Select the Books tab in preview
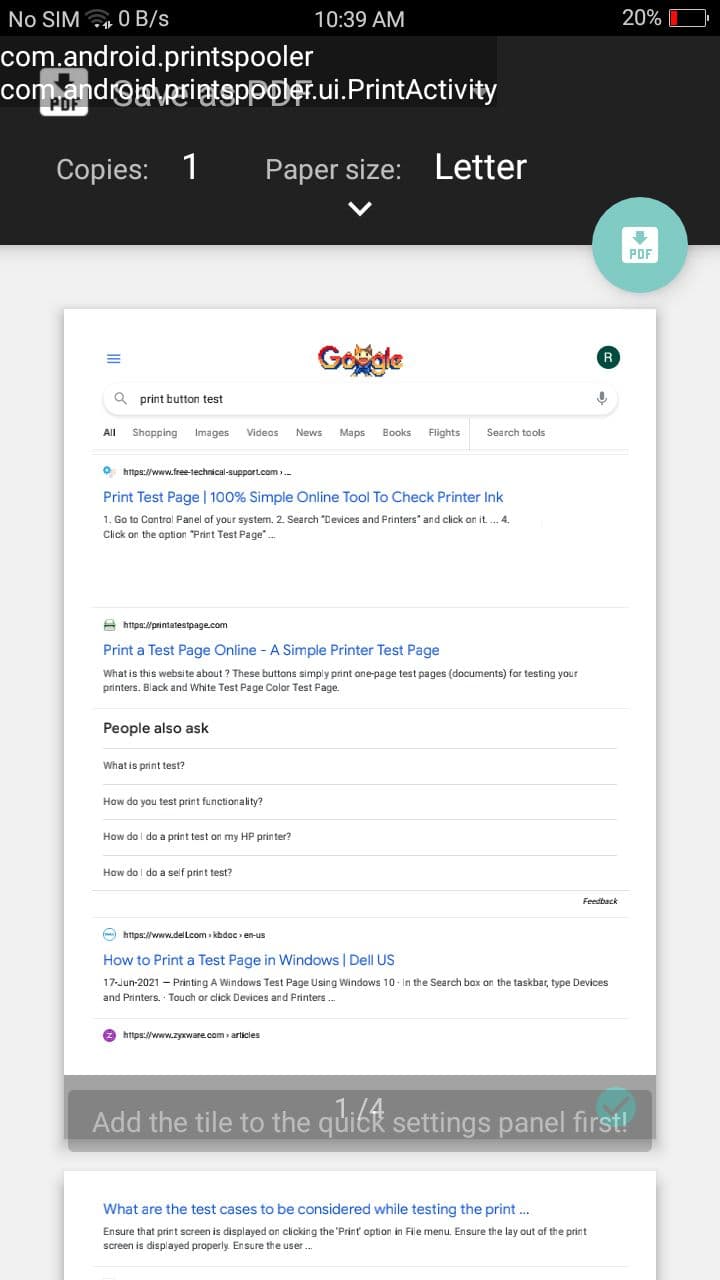Image resolution: width=720 pixels, height=1280 pixels. coord(397,433)
